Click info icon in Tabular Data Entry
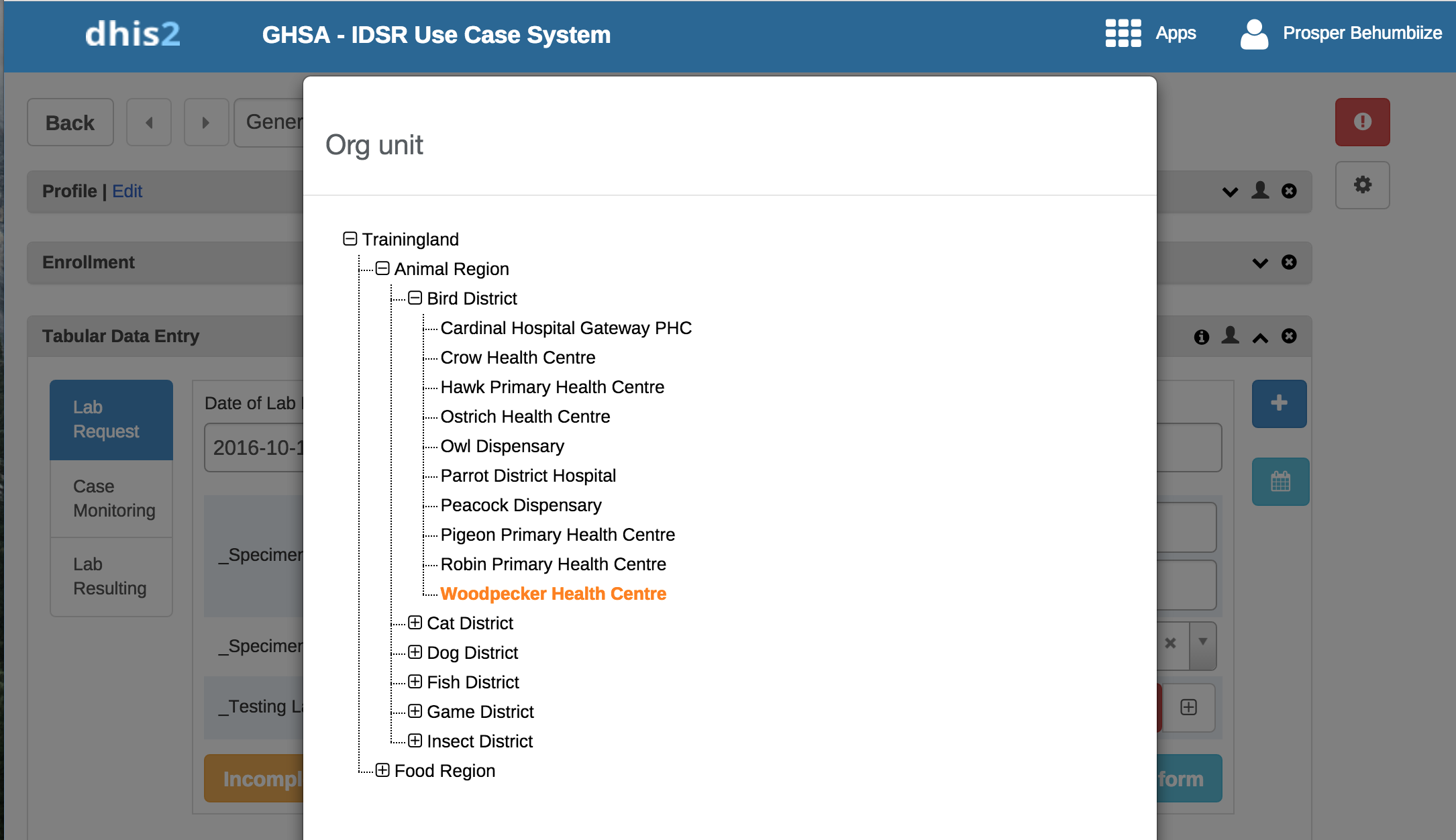This screenshot has height=840, width=1456. (x=1201, y=337)
